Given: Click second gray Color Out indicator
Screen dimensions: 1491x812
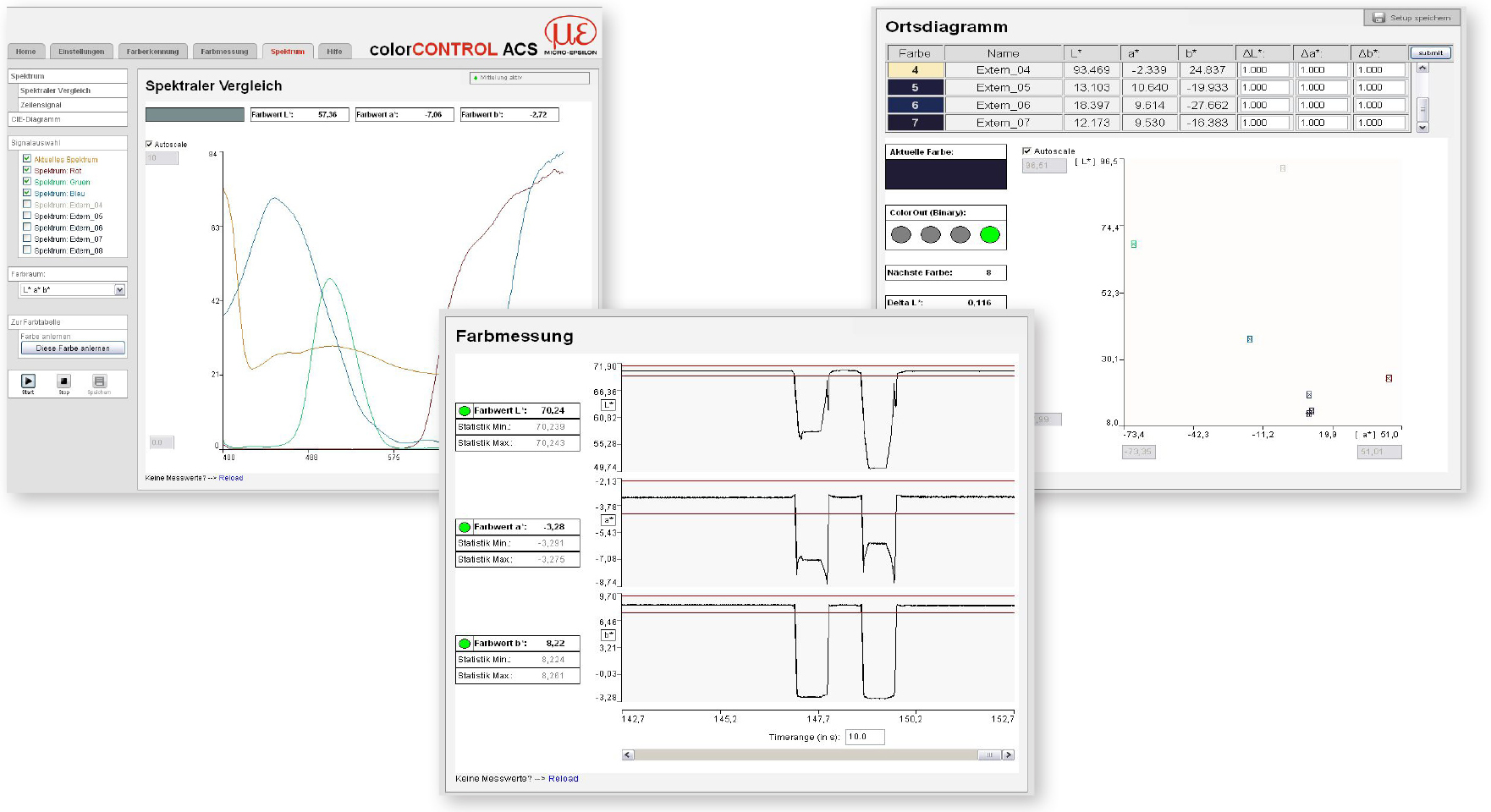Looking at the screenshot, I should point(931,234).
